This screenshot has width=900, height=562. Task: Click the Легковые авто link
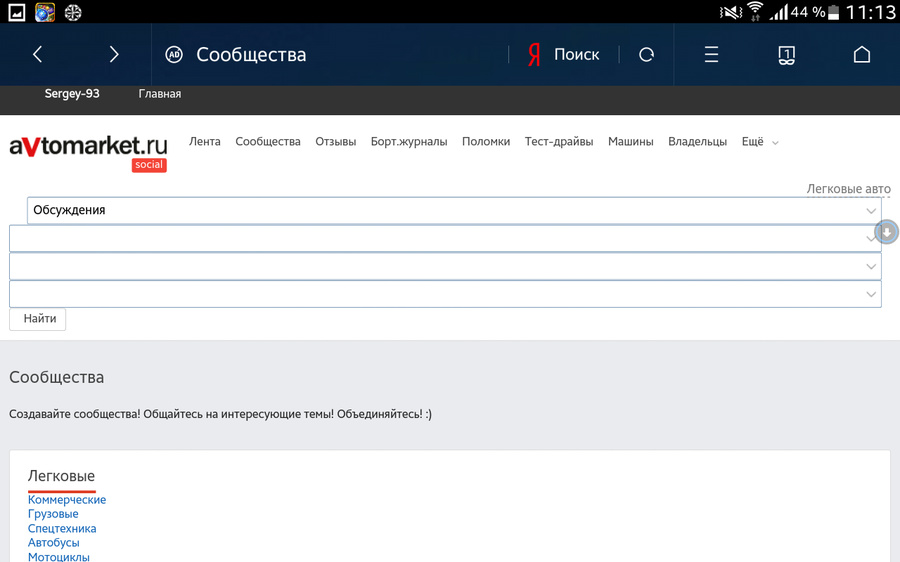848,189
